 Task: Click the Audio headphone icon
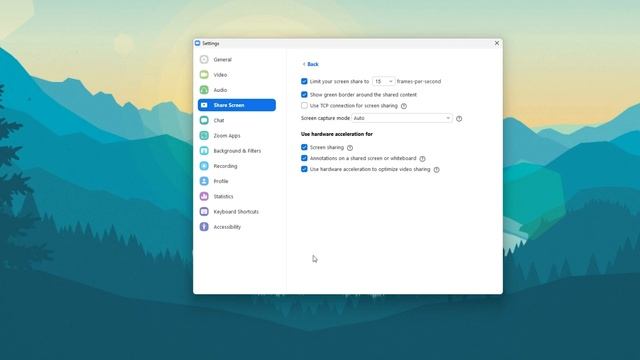(204, 90)
